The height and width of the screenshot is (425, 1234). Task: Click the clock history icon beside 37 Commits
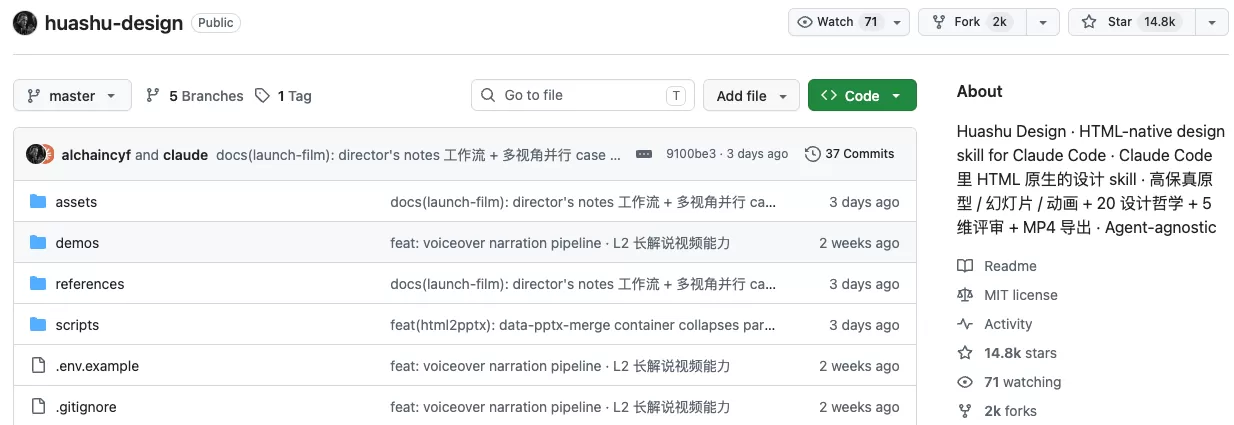pyautogui.click(x=813, y=154)
